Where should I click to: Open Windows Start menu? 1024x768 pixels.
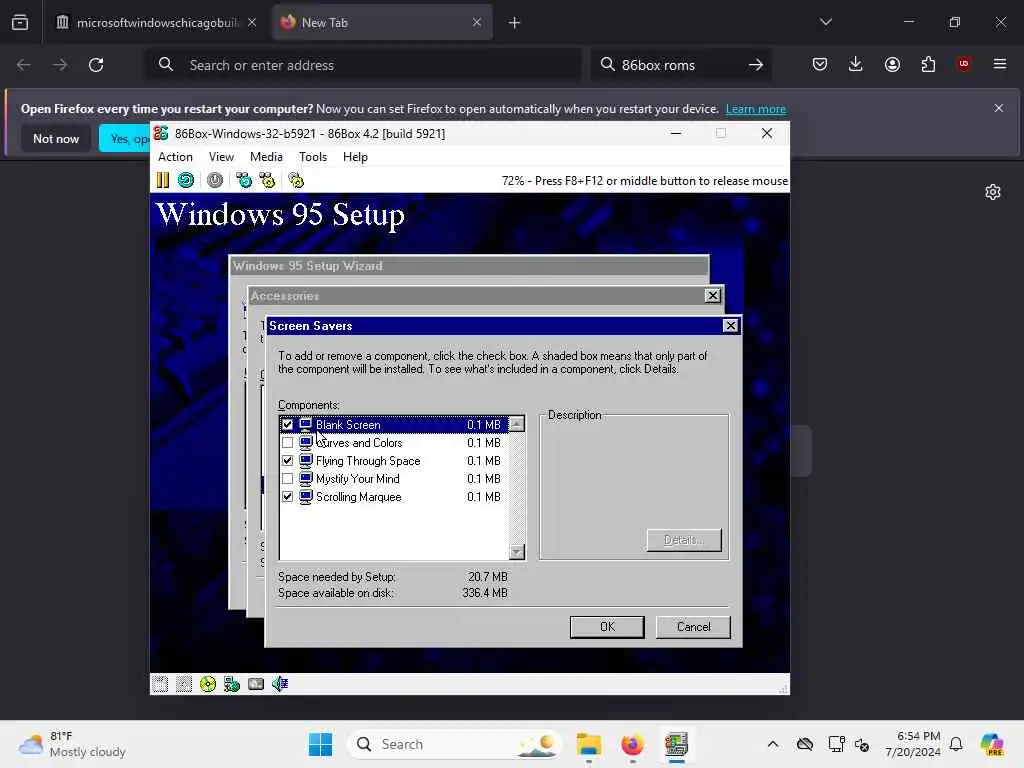(x=320, y=744)
